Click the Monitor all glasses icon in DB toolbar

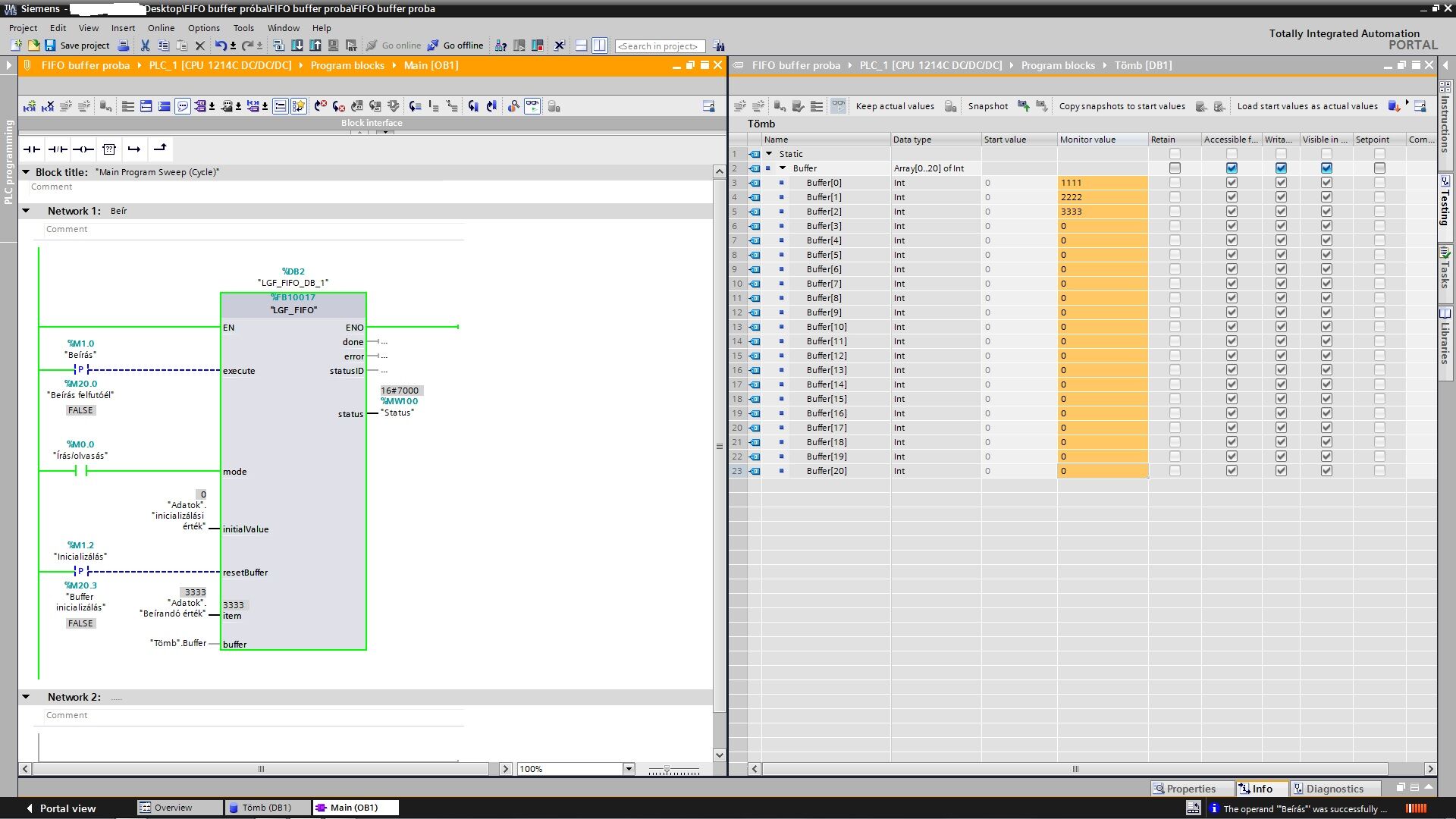click(x=838, y=106)
